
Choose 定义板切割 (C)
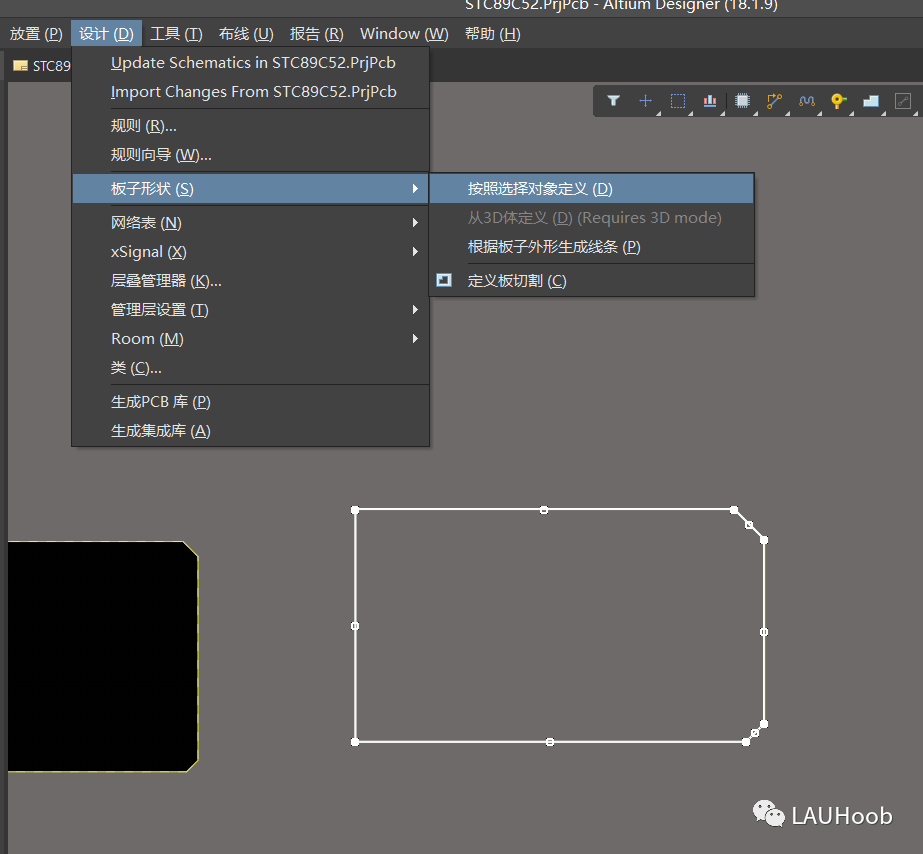click(x=592, y=281)
